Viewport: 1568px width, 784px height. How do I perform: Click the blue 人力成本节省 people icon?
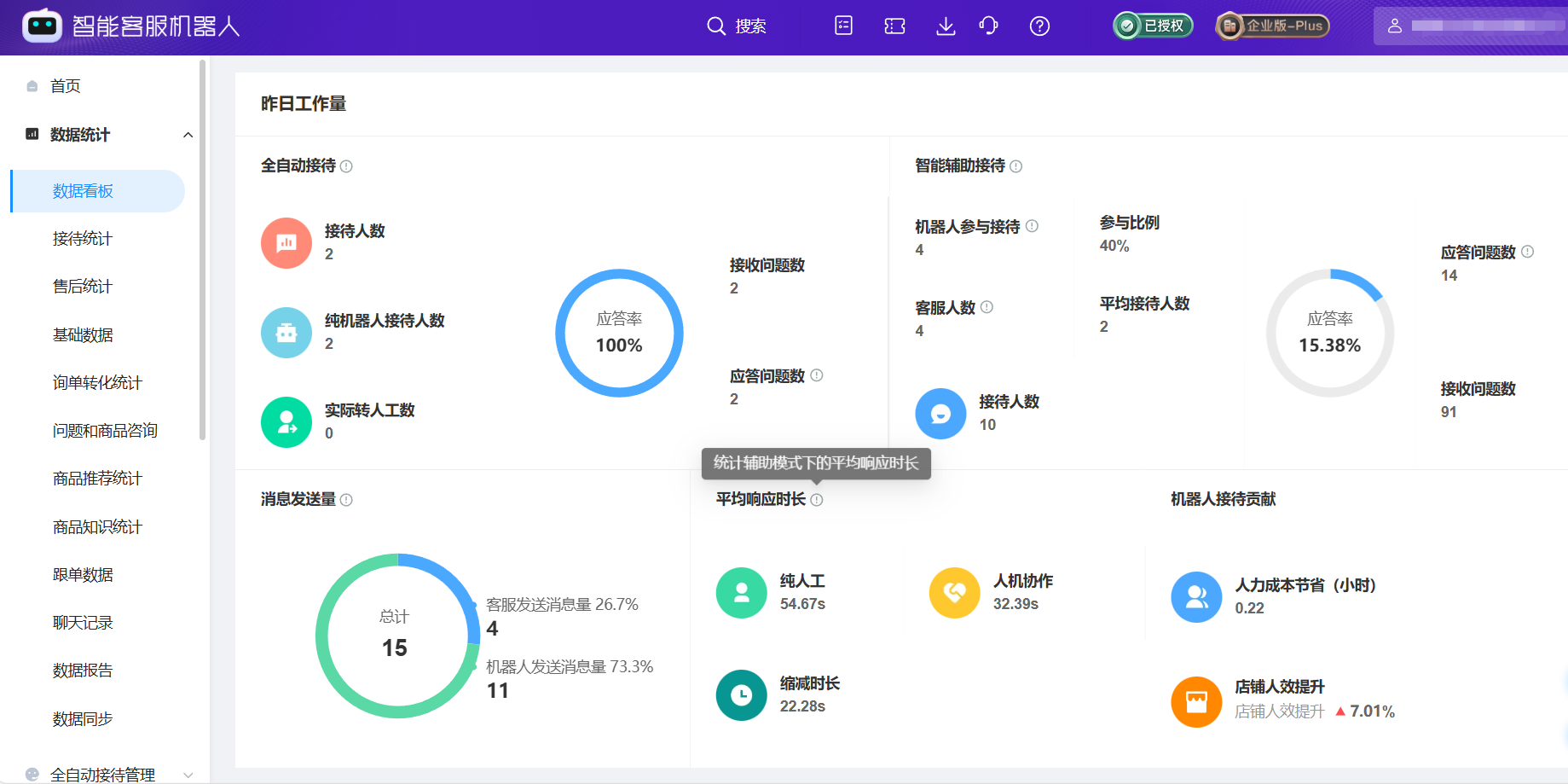1196,597
